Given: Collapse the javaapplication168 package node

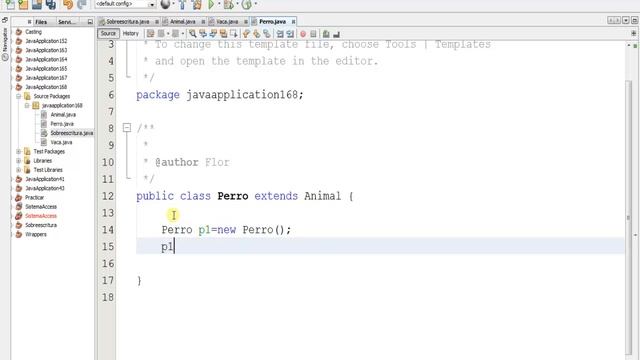Looking at the screenshot, I should [x=27, y=105].
